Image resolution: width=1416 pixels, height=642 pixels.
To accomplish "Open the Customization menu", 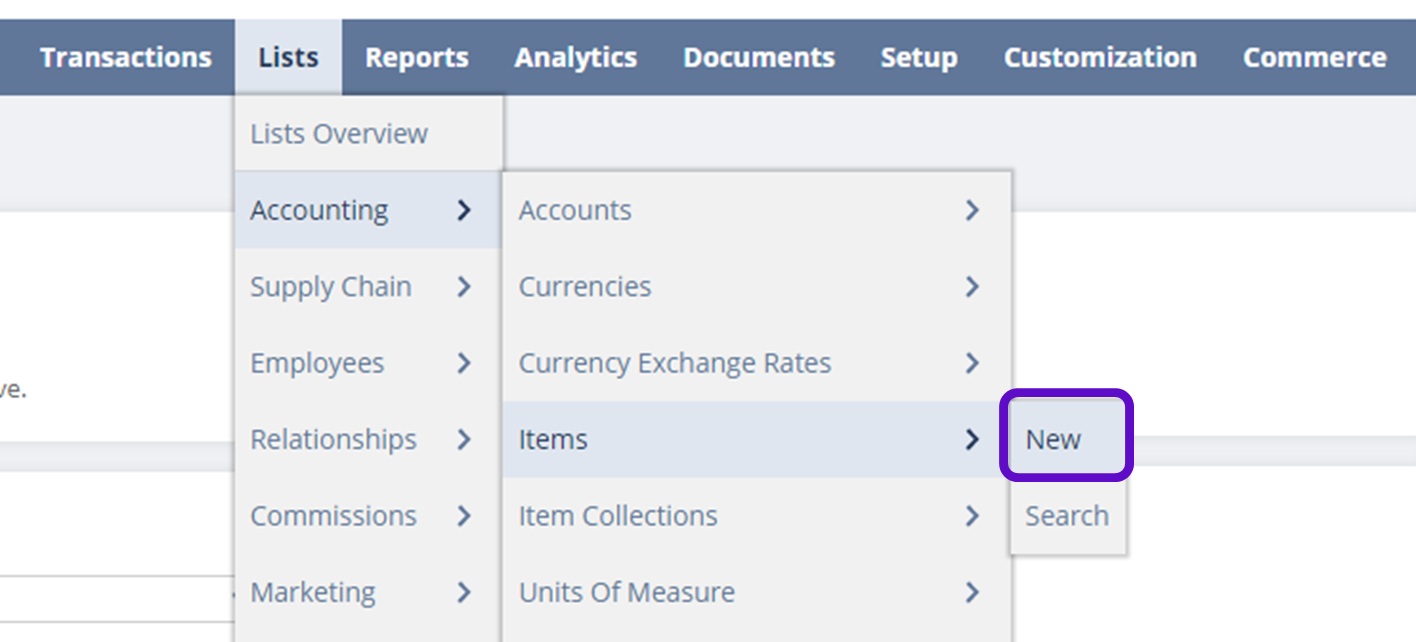I will click(x=1099, y=58).
